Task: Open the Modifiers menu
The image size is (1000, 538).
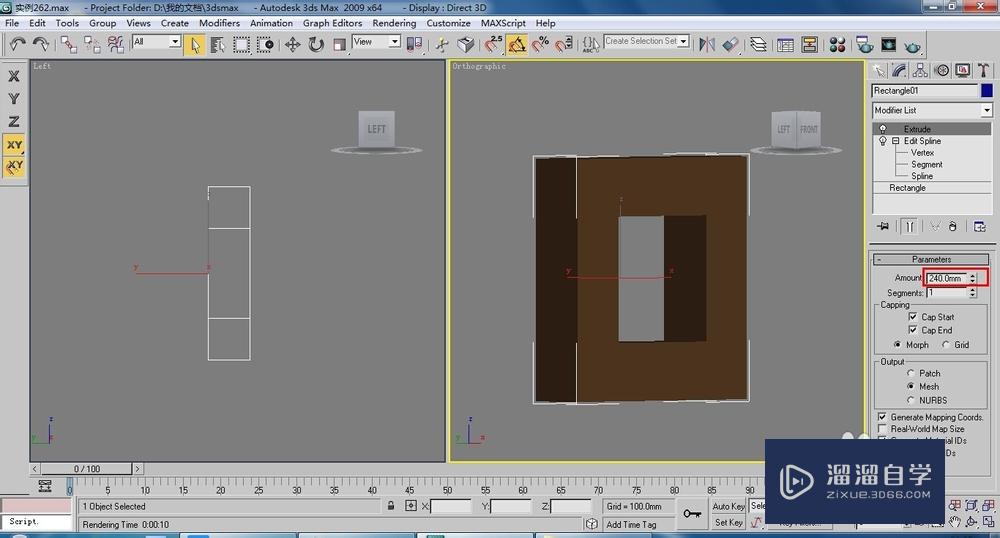Action: coord(219,23)
